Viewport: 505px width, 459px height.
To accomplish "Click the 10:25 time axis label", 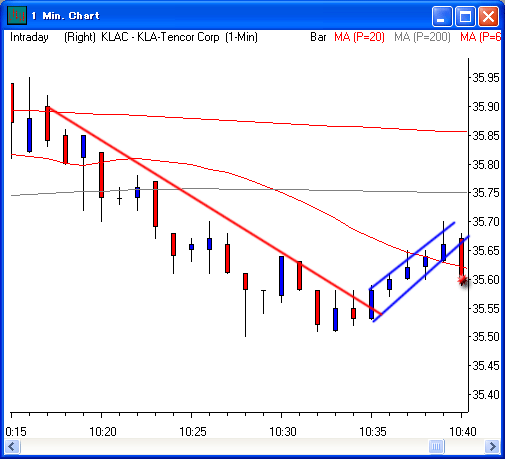I will (193, 432).
